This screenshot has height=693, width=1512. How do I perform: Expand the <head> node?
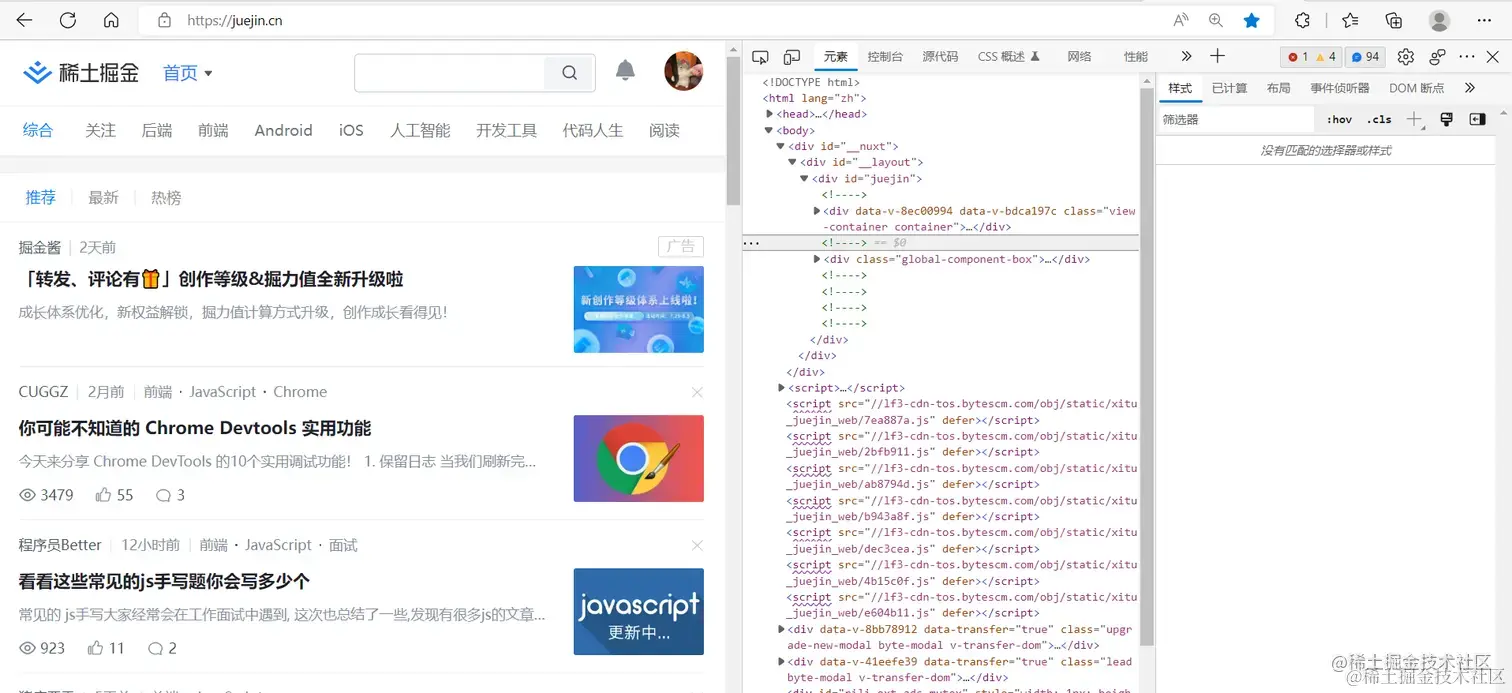(x=769, y=114)
